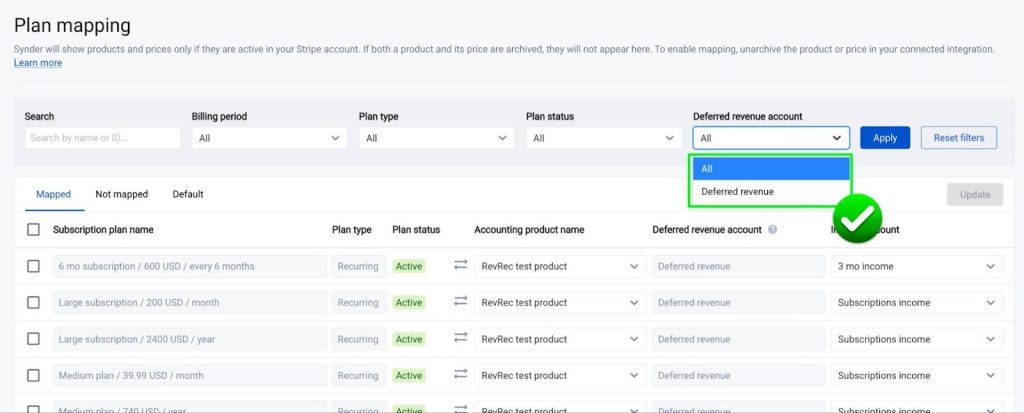Click the Search by name or ID field
Viewport: 1024px width, 413px height.
(x=102, y=138)
